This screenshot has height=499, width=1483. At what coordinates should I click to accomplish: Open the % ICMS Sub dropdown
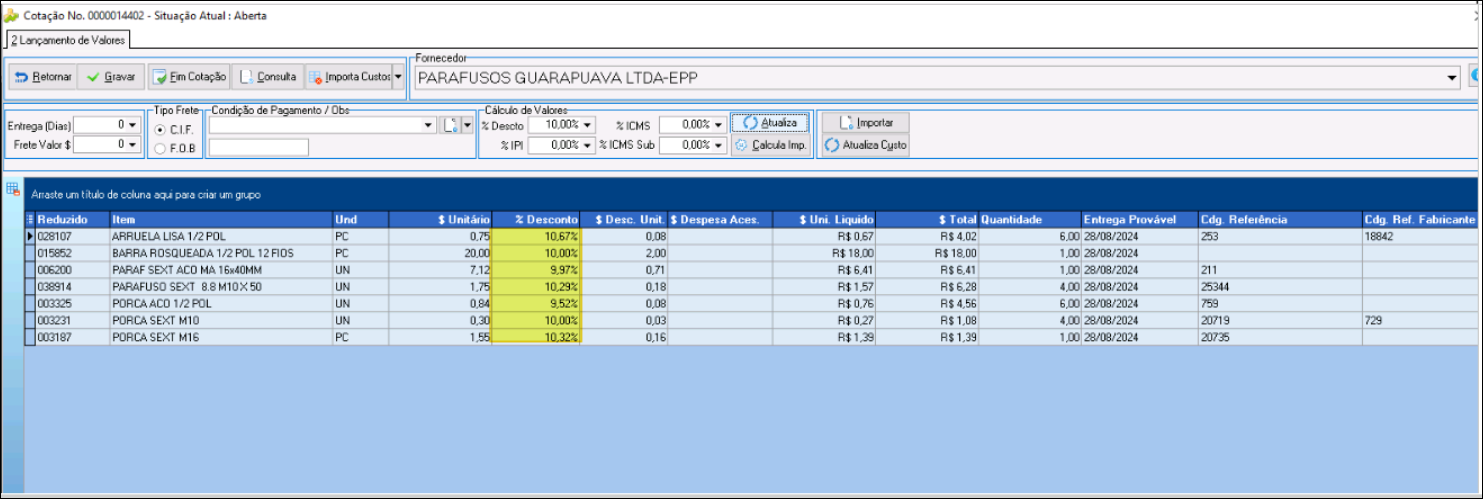click(x=719, y=145)
